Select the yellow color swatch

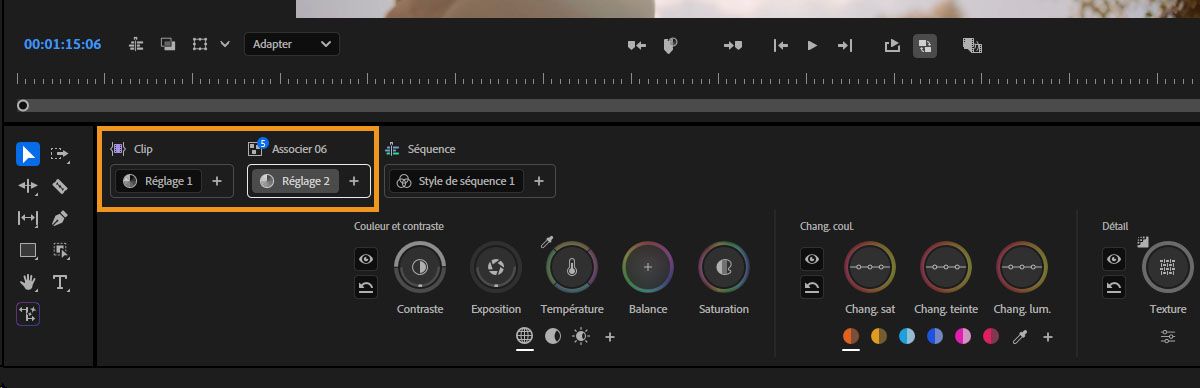coord(880,336)
